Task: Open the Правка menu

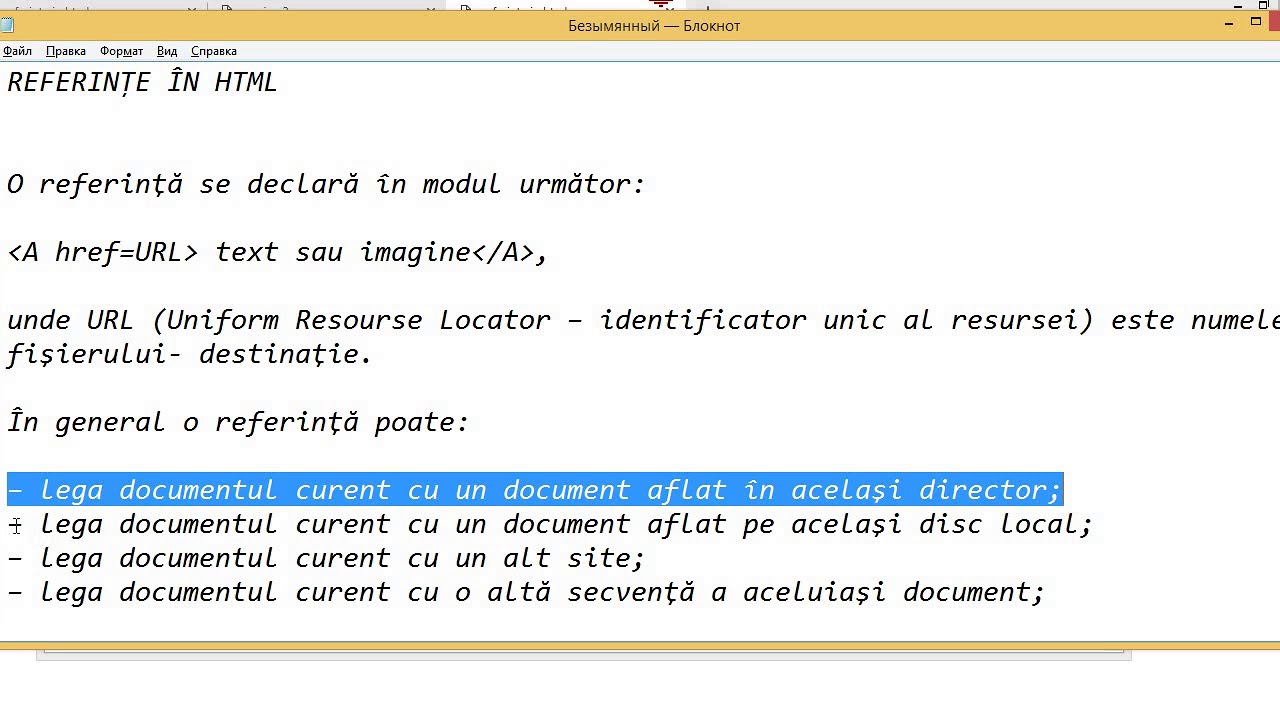Action: pos(66,51)
